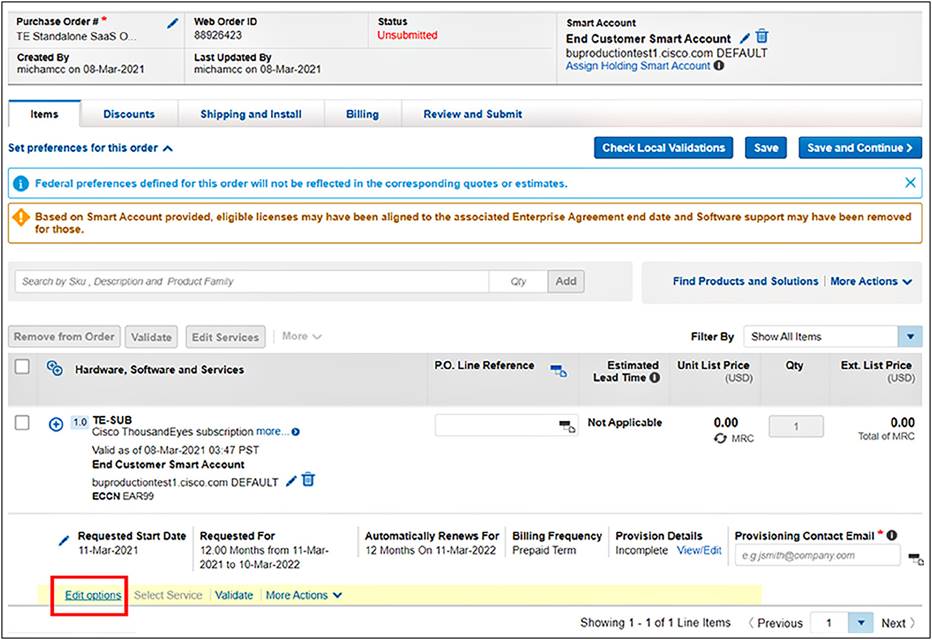
Task: Click the MRC recurring charge icon
Action: point(720,438)
